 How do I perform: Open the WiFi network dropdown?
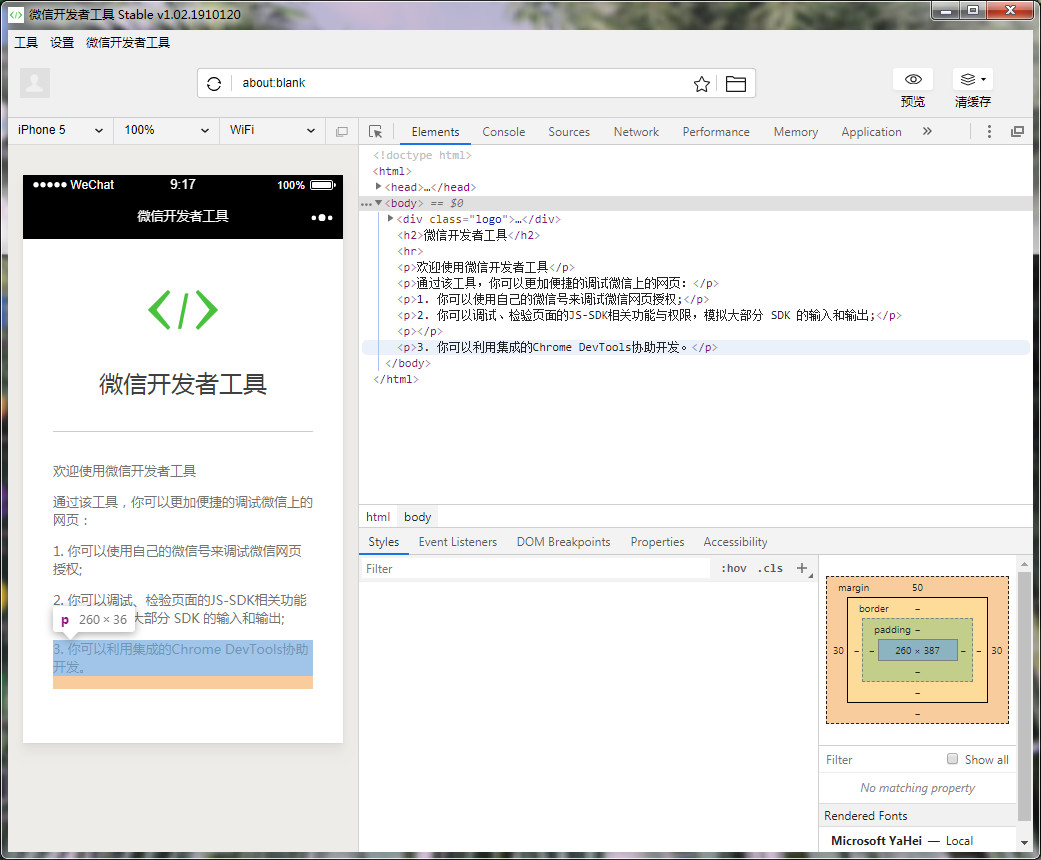[x=272, y=130]
